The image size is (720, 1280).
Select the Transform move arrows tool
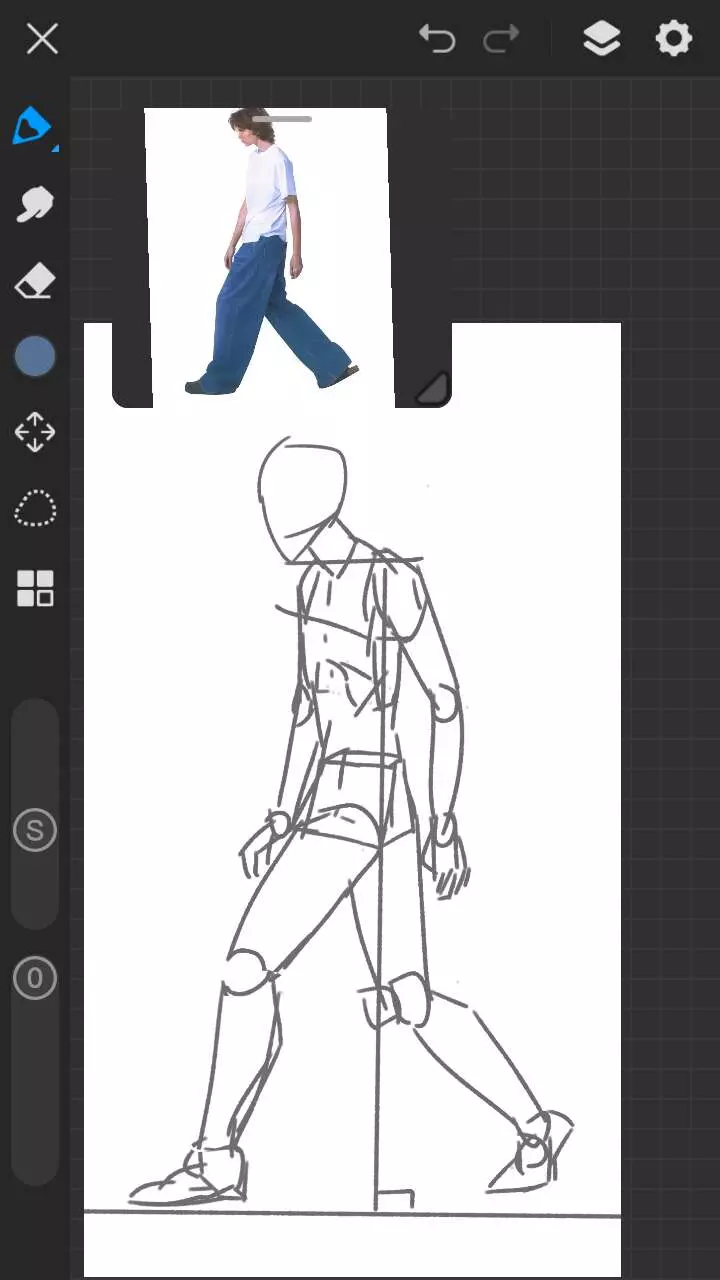tap(35, 433)
